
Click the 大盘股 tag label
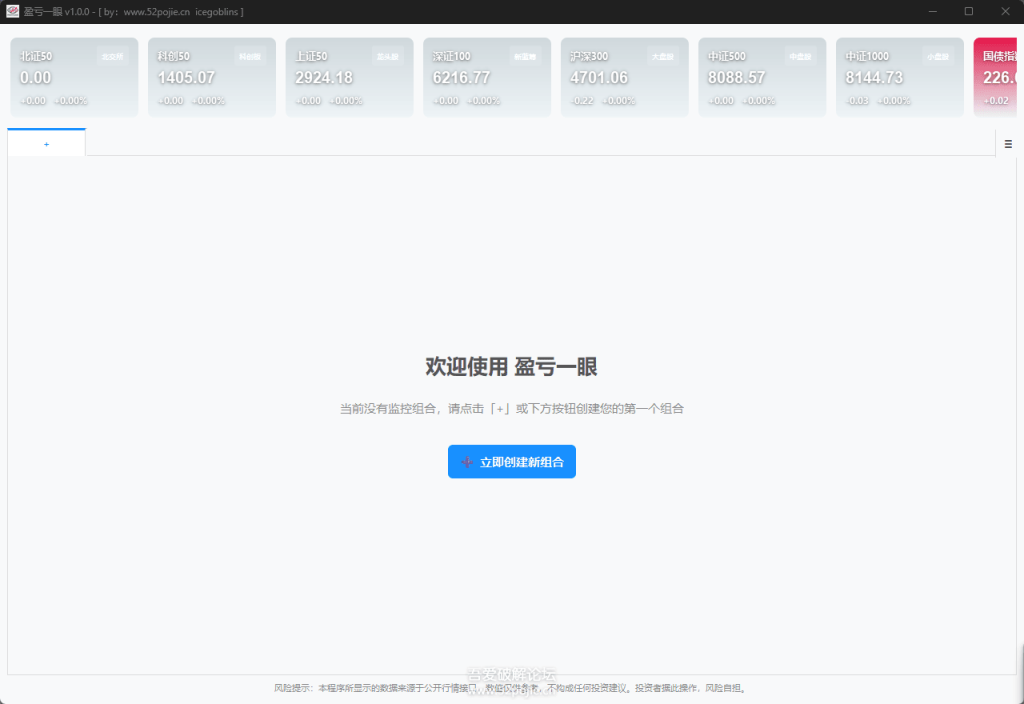662,57
